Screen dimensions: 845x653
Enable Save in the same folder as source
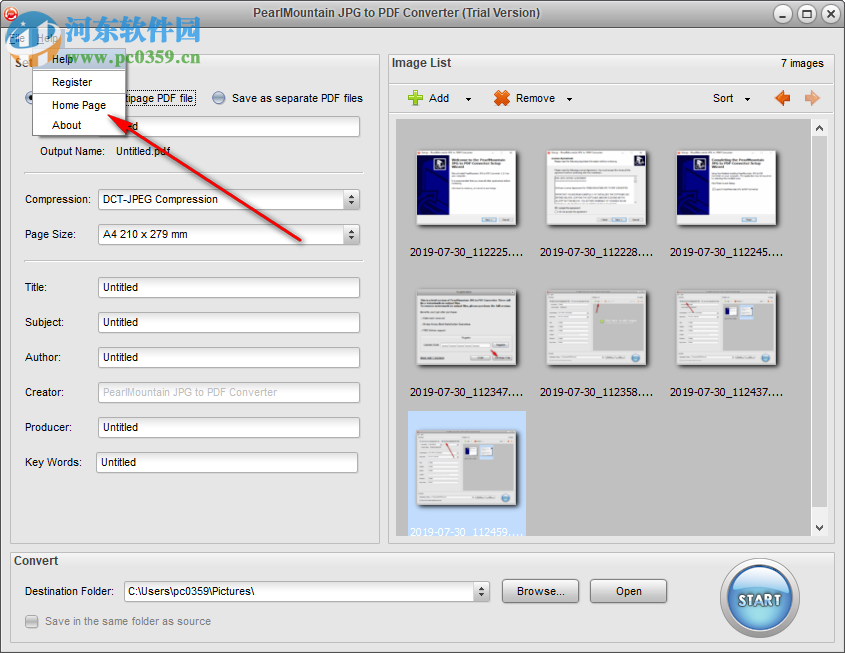click(31, 621)
